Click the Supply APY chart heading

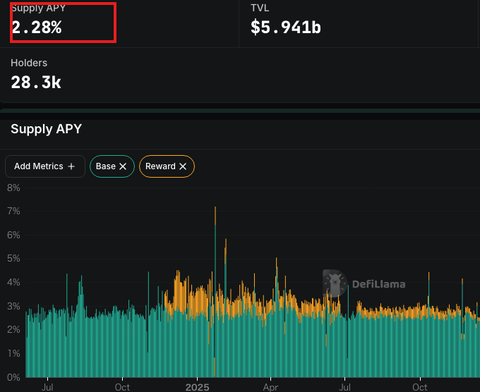click(x=46, y=129)
